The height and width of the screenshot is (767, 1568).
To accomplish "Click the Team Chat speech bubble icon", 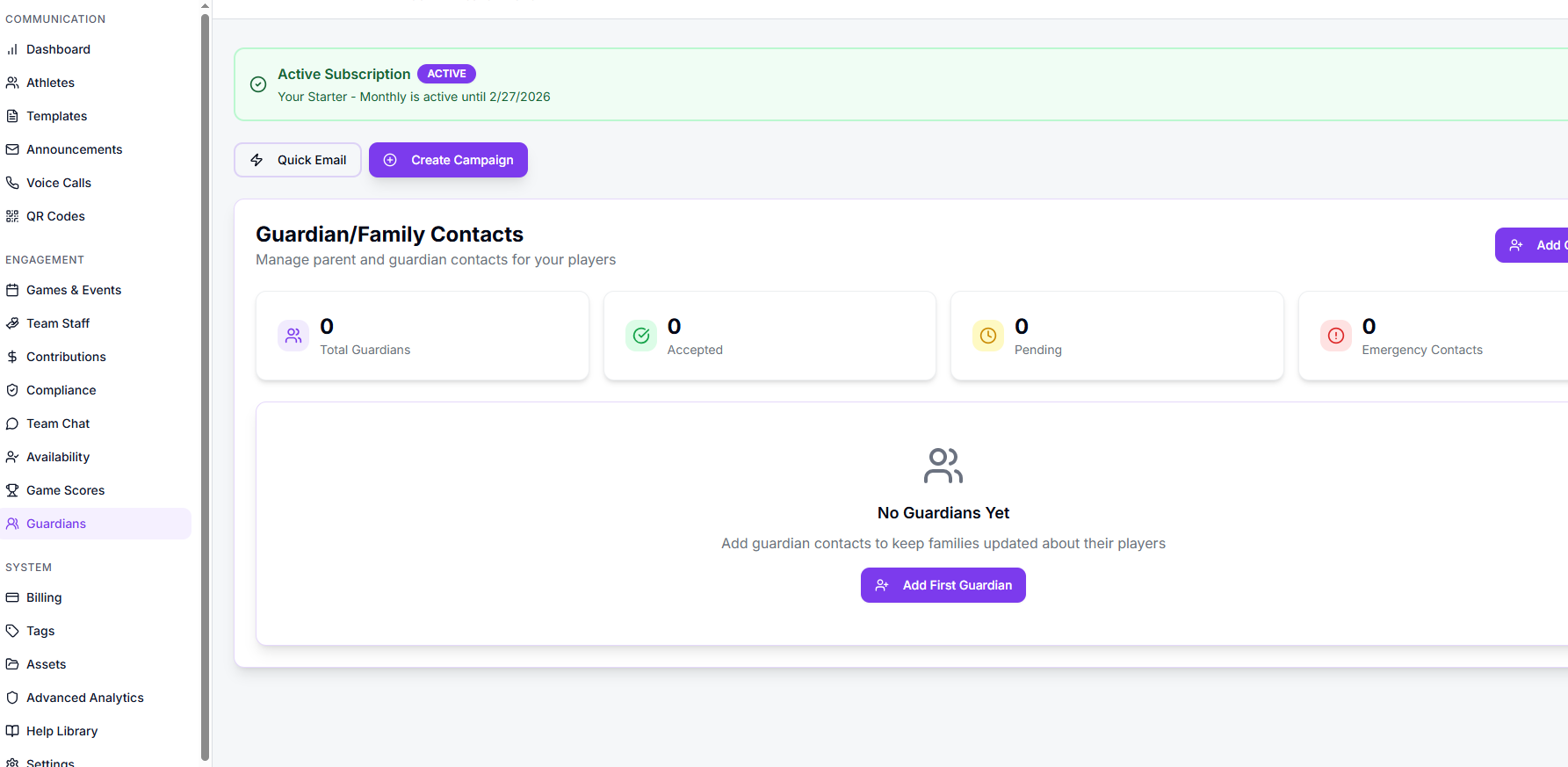I will [12, 423].
